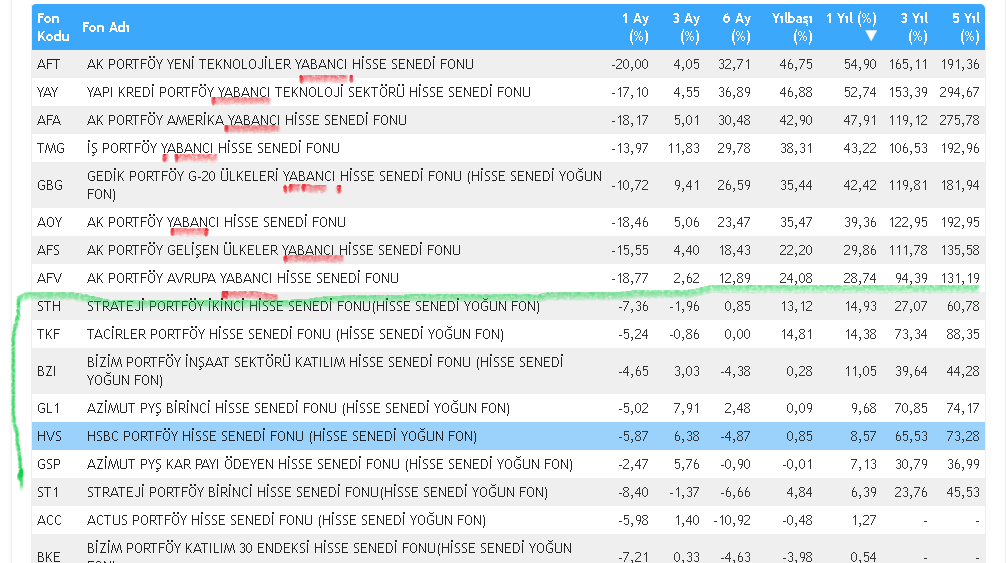Select fund code AFV
This screenshot has height=563, width=1006.
[x=49, y=279]
